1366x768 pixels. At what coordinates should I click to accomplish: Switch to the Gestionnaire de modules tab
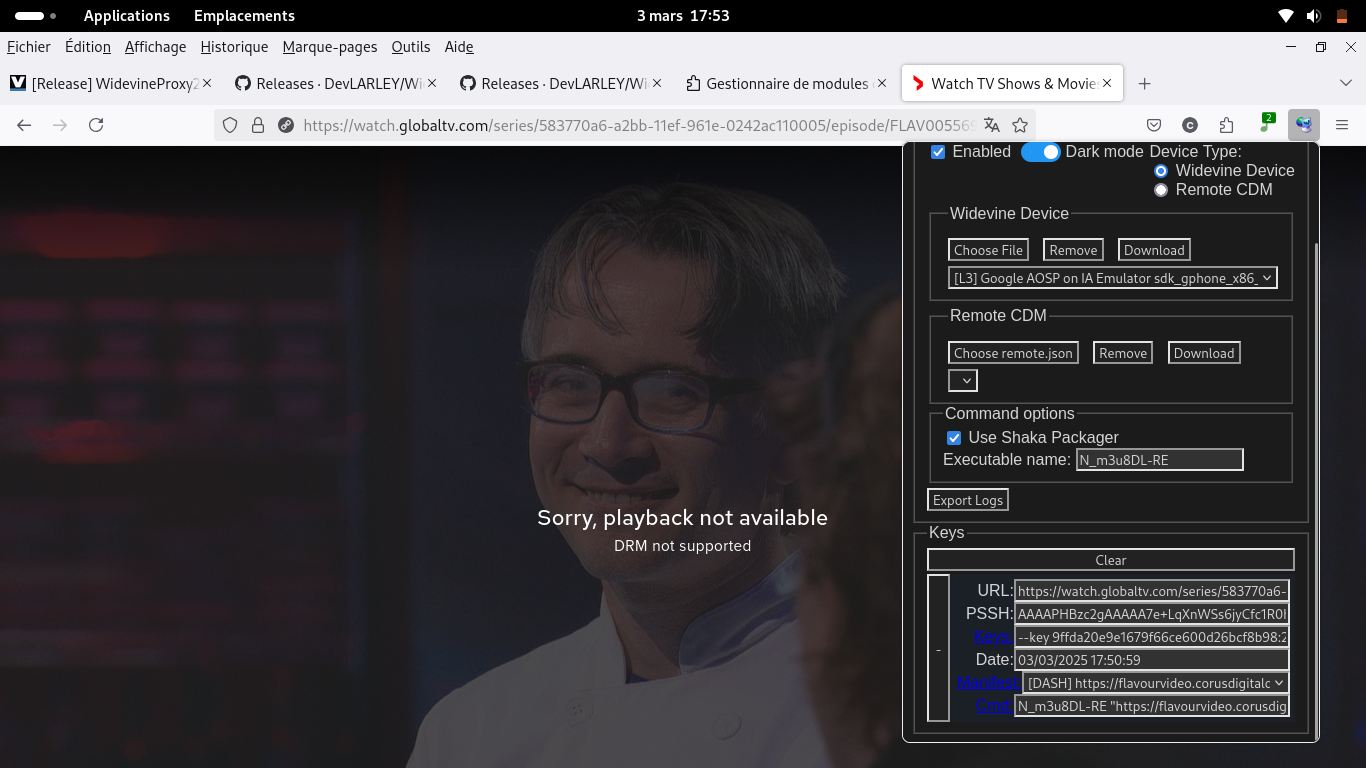pos(786,84)
